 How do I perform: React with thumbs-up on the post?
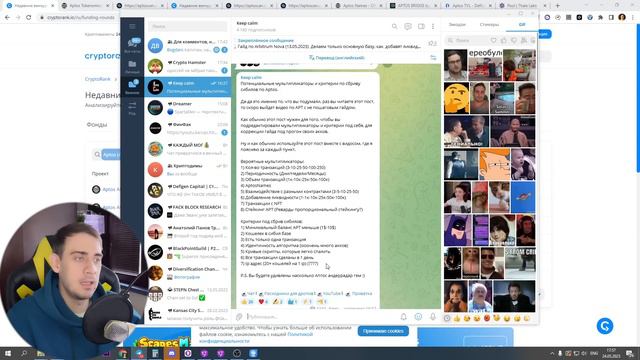(248, 302)
